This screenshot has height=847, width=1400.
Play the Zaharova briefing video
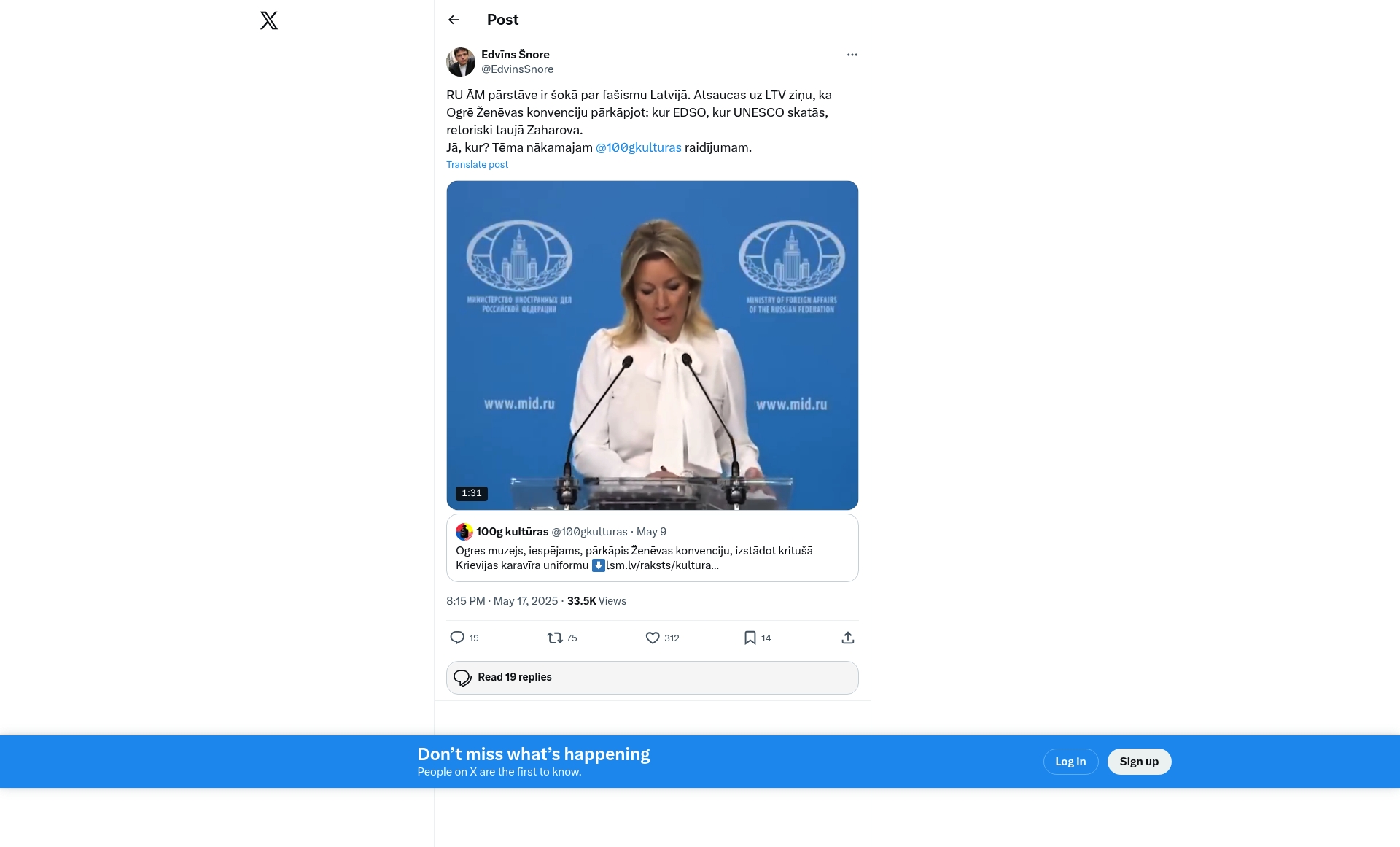click(x=652, y=345)
